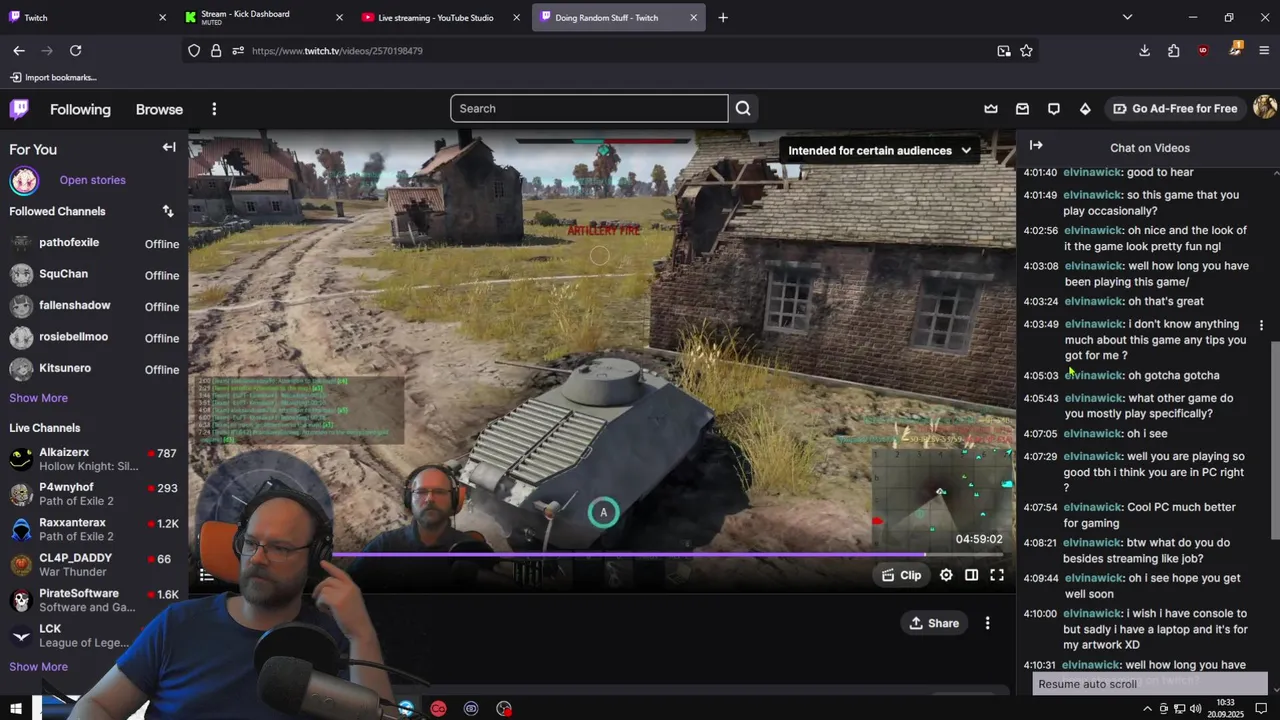Show more followed channels
Screen dimensions: 1280x720
pos(38,398)
